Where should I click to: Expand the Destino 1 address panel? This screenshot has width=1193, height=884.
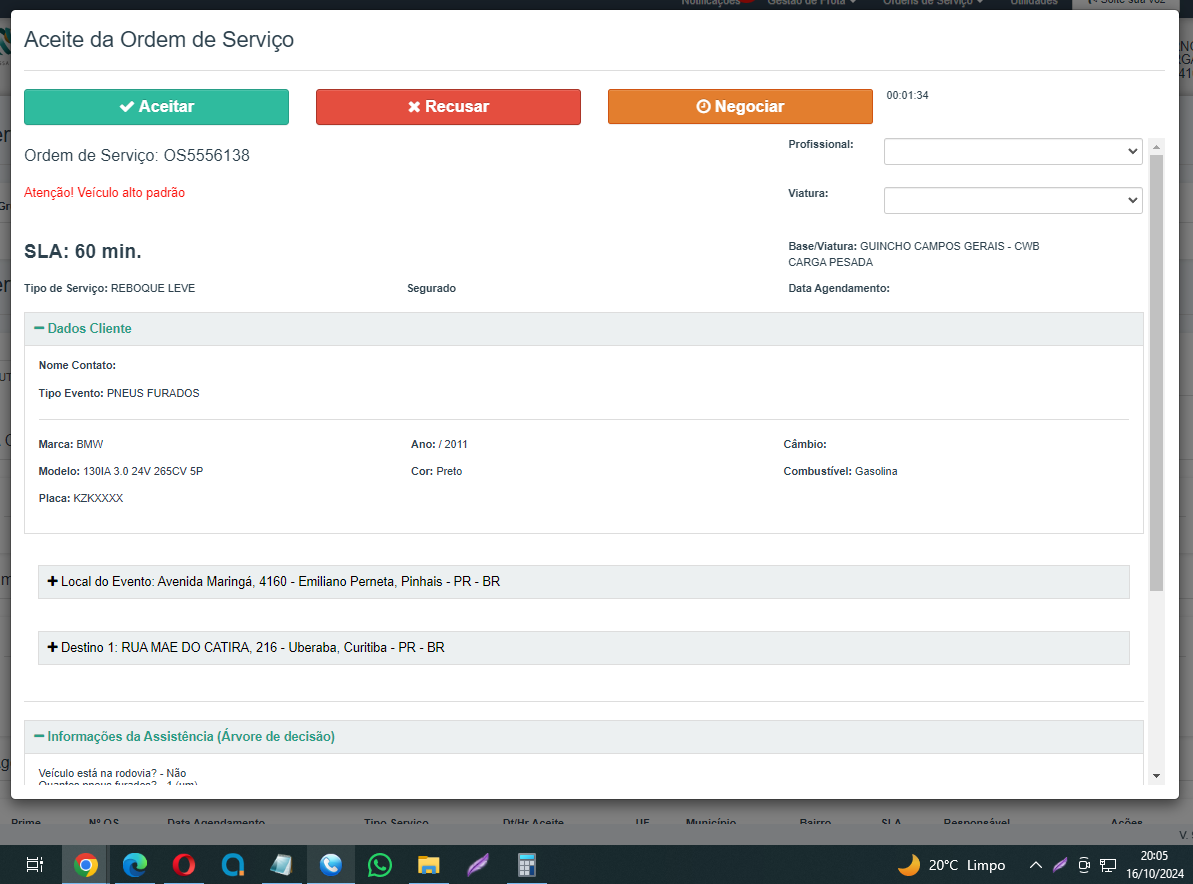(53, 648)
